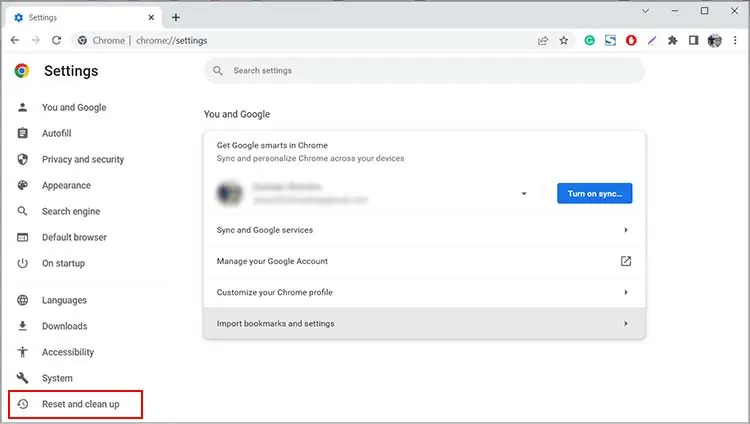Screen dimensions: 750x424
Task: Open Autofill settings section
Action: 56,133
